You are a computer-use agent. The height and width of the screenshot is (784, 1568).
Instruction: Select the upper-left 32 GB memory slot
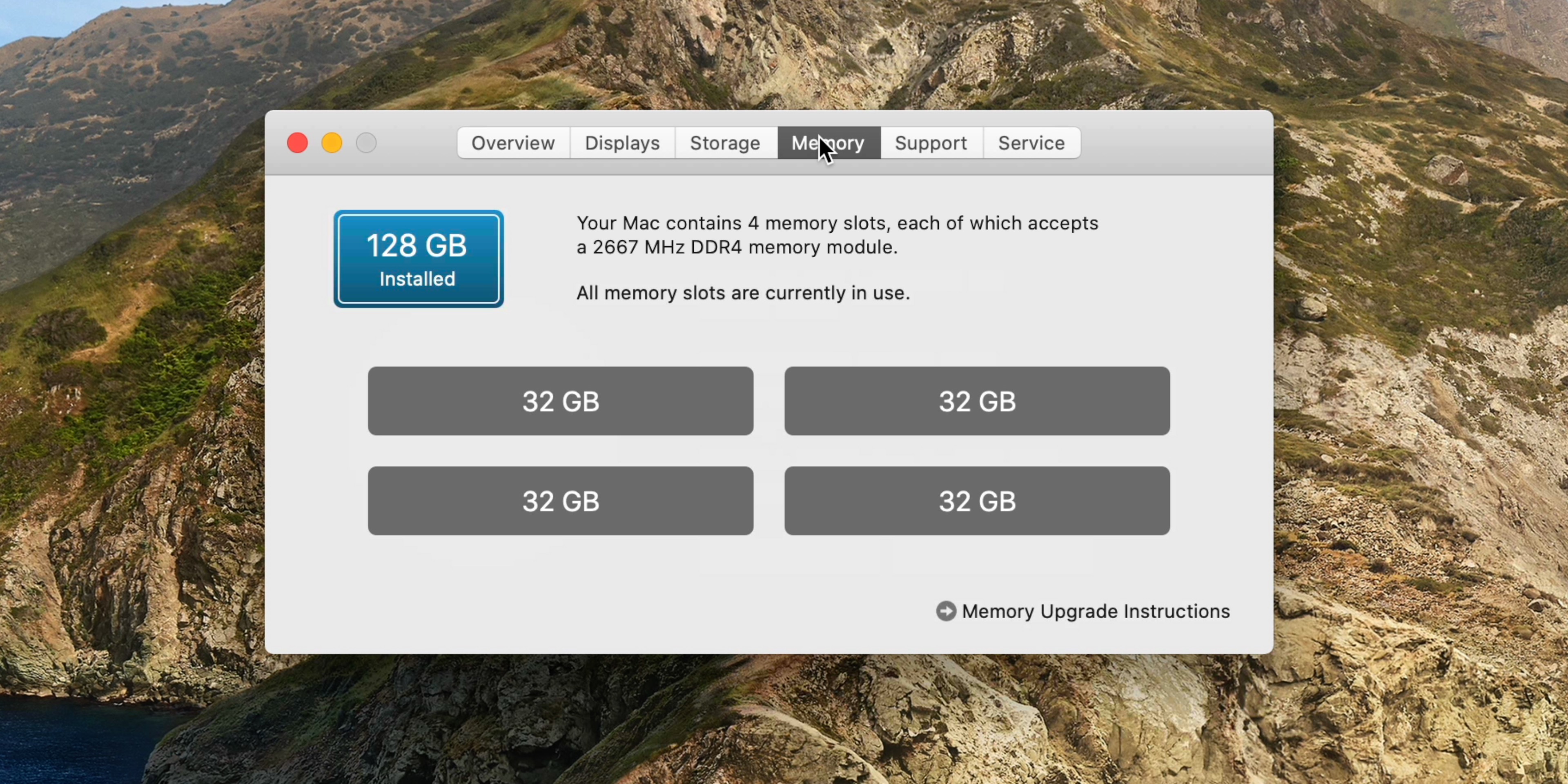click(x=560, y=401)
